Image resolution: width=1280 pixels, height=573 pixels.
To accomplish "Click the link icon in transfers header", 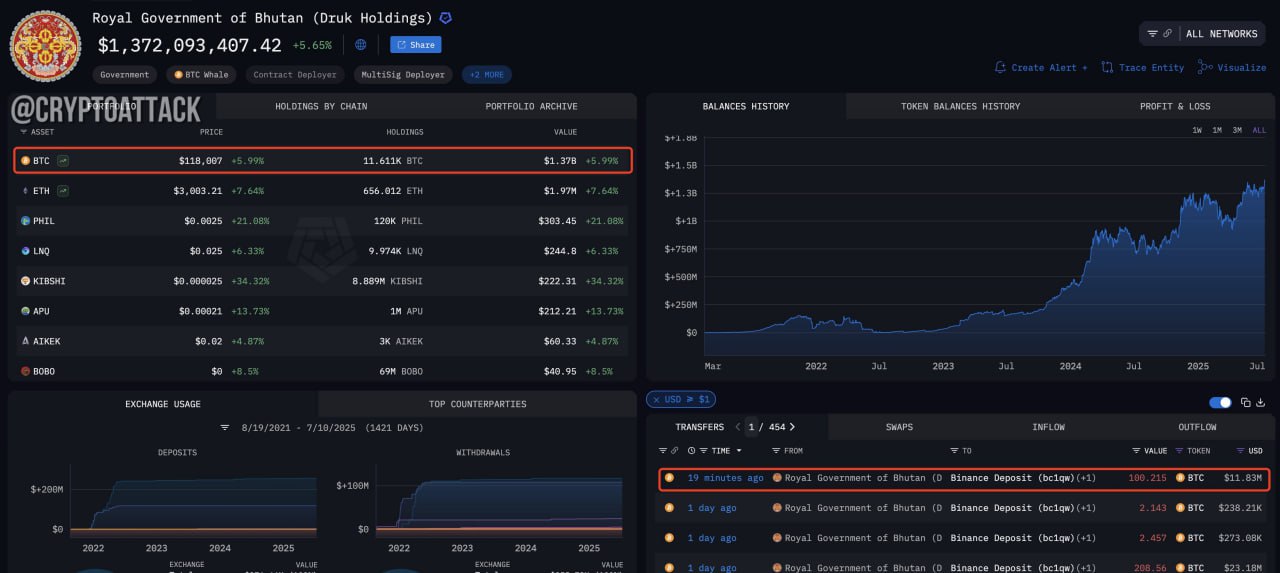I will pyautogui.click(x=675, y=451).
